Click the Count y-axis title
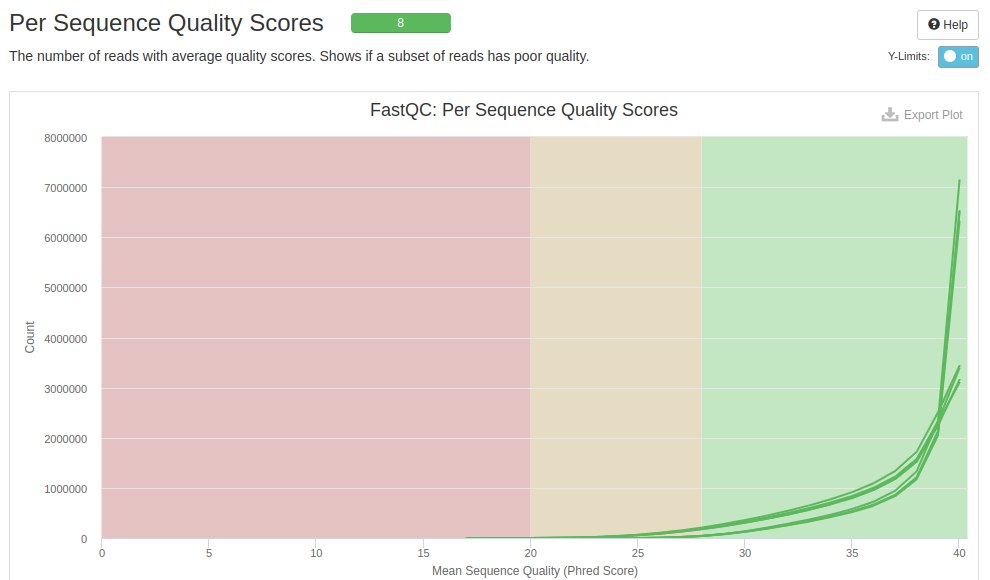This screenshot has width=990, height=580. [30, 337]
